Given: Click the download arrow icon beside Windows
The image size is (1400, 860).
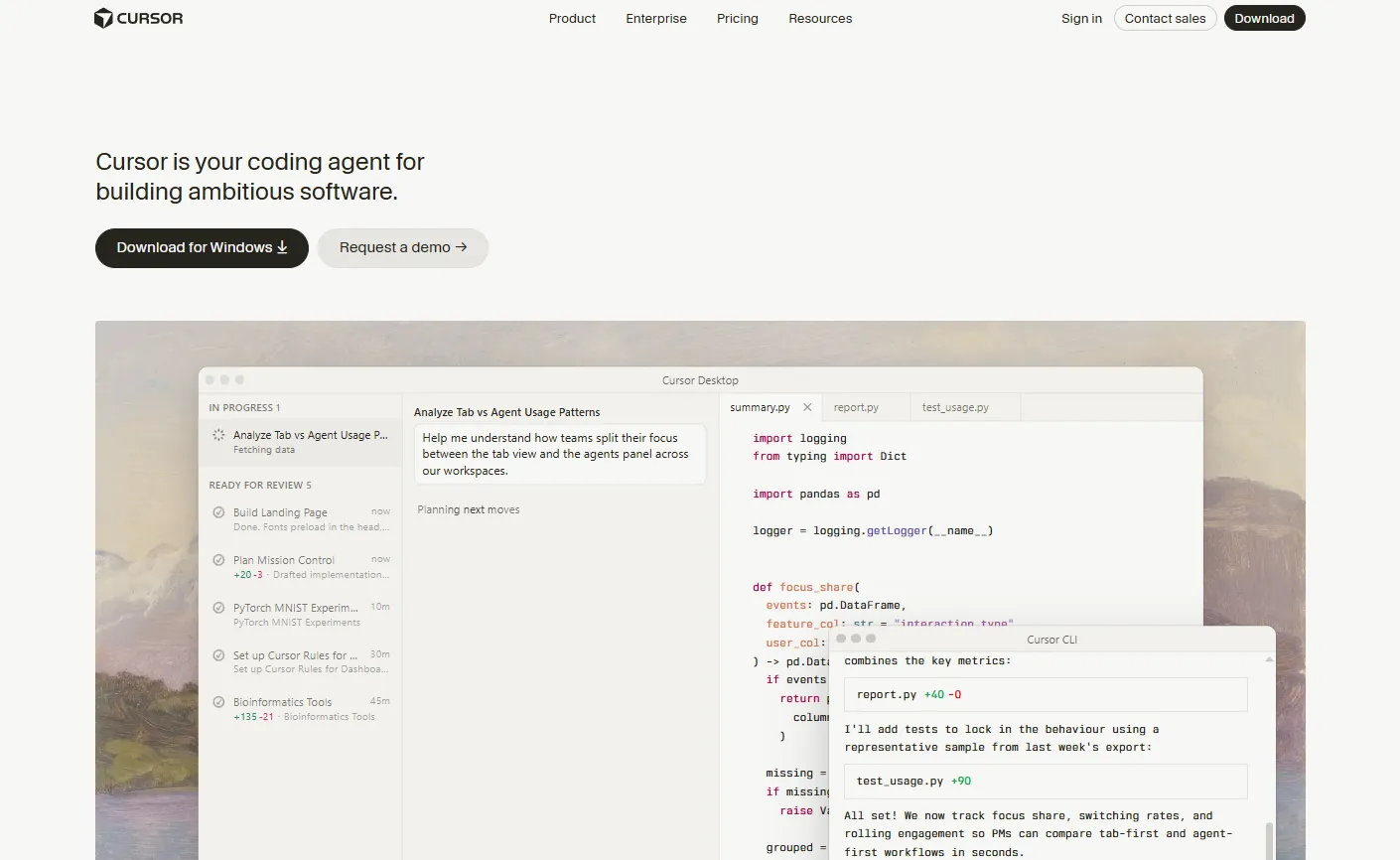Looking at the screenshot, I should pos(282,247).
